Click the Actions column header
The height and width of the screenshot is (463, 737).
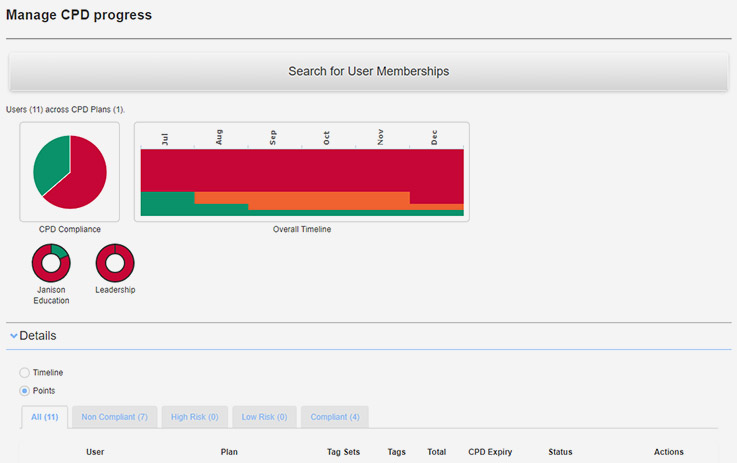[x=668, y=452]
